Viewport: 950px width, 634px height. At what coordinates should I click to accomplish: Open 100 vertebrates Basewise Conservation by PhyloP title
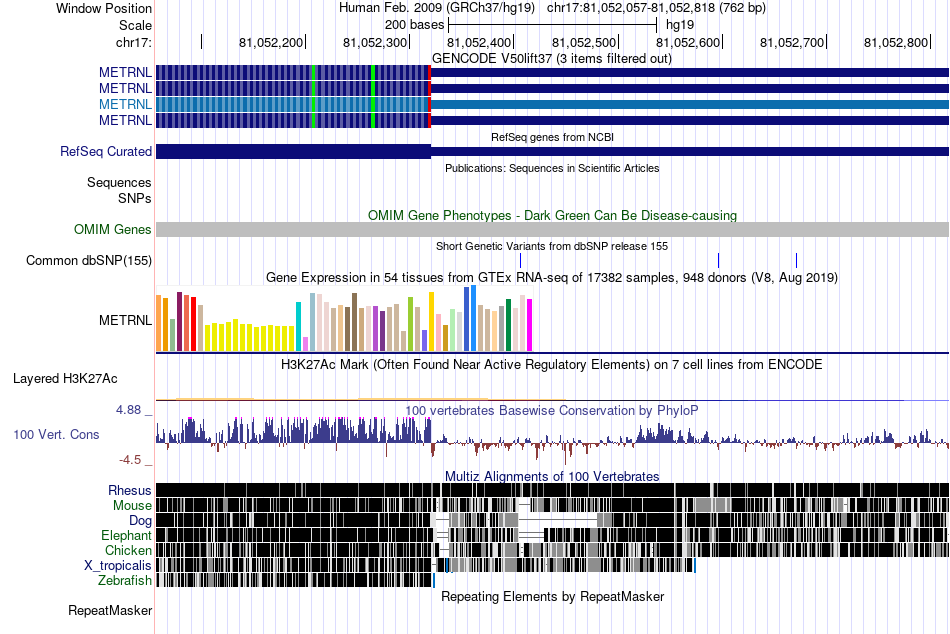[x=552, y=410]
